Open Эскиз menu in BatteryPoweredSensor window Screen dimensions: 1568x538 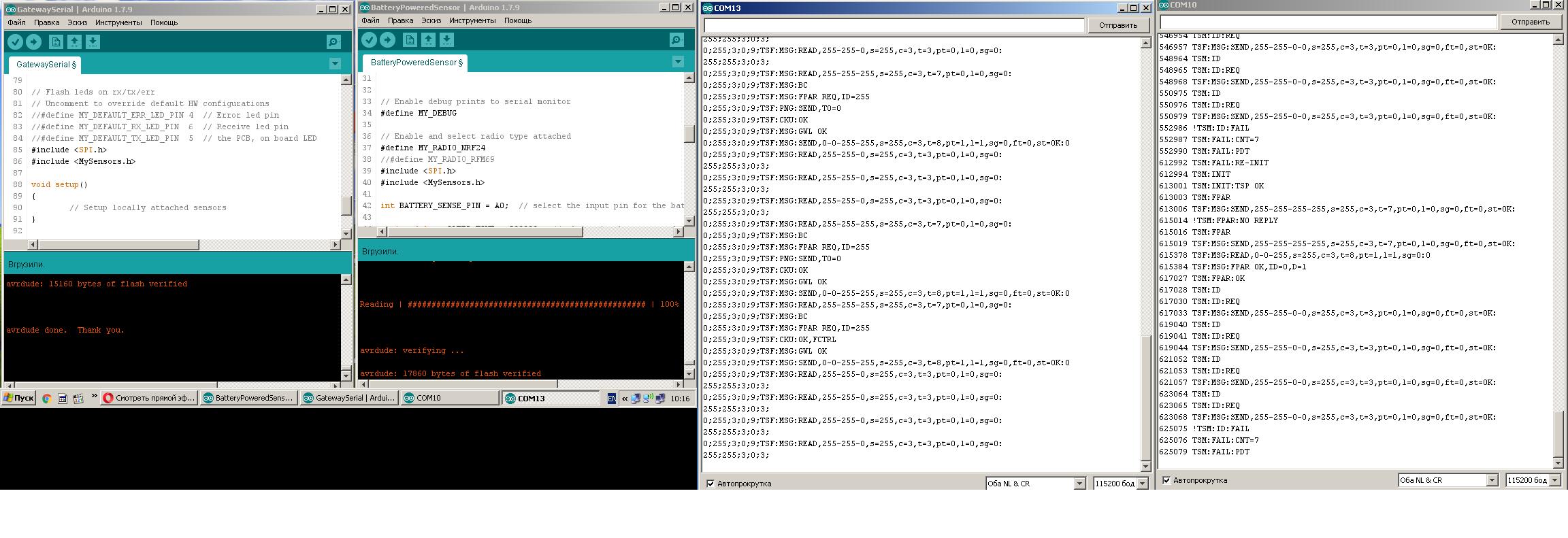(x=431, y=20)
